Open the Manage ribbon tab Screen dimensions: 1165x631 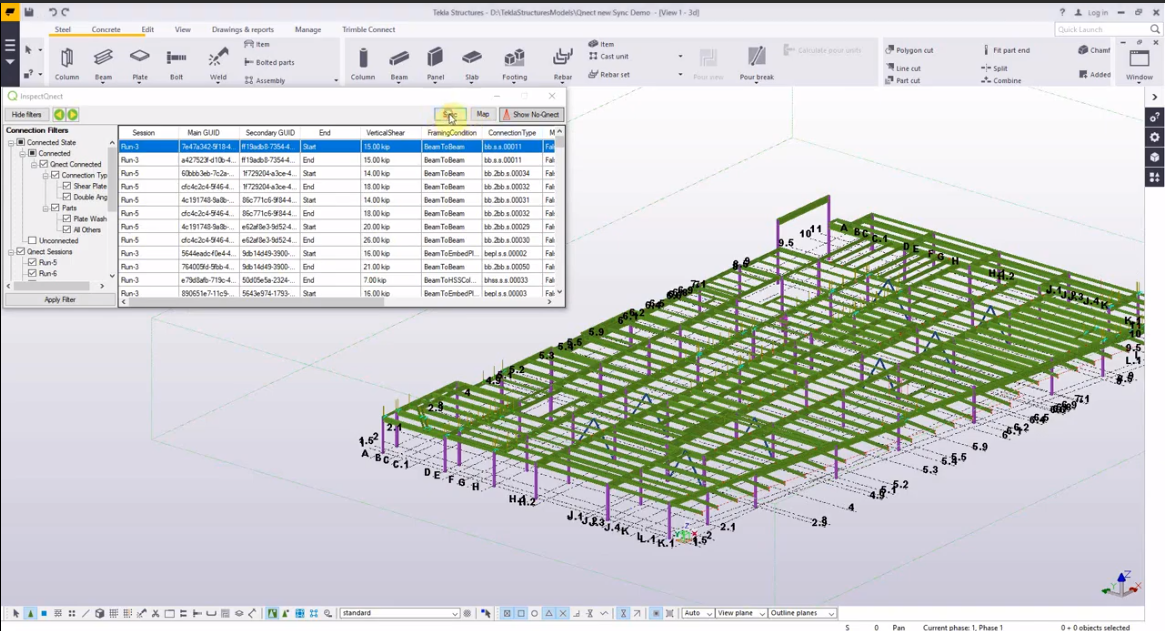(x=308, y=30)
